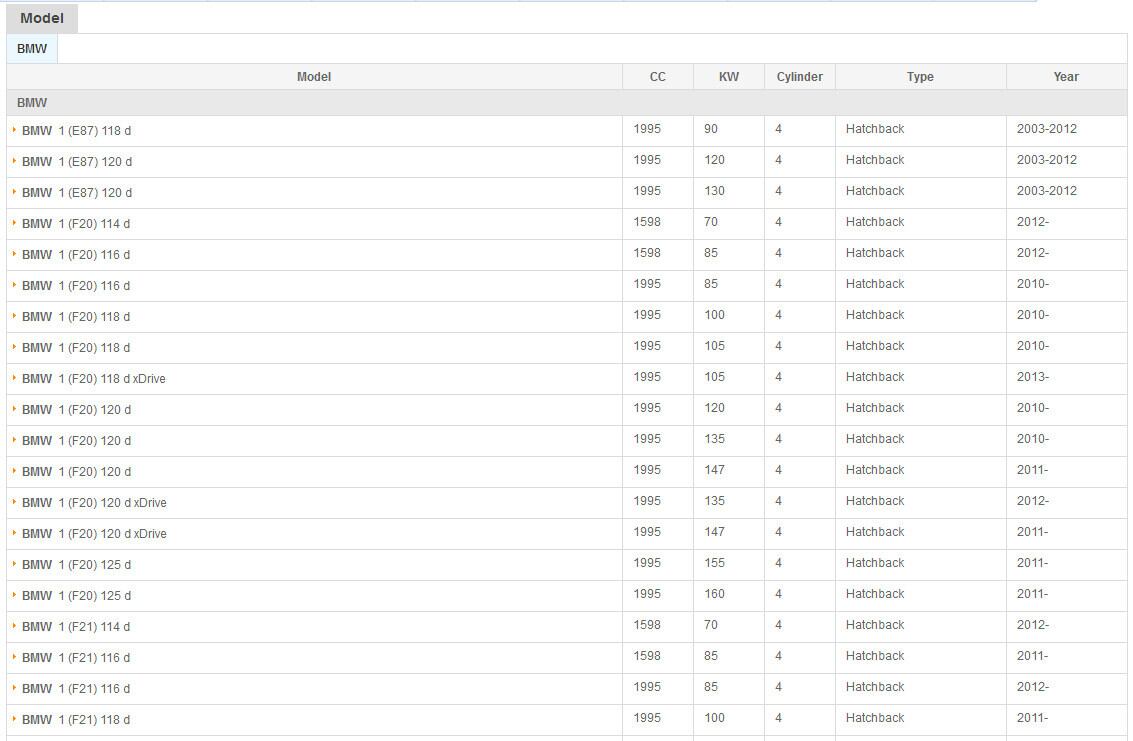Click Hatchback in F21 118 d row
This screenshot has height=741, width=1133.
(x=875, y=718)
